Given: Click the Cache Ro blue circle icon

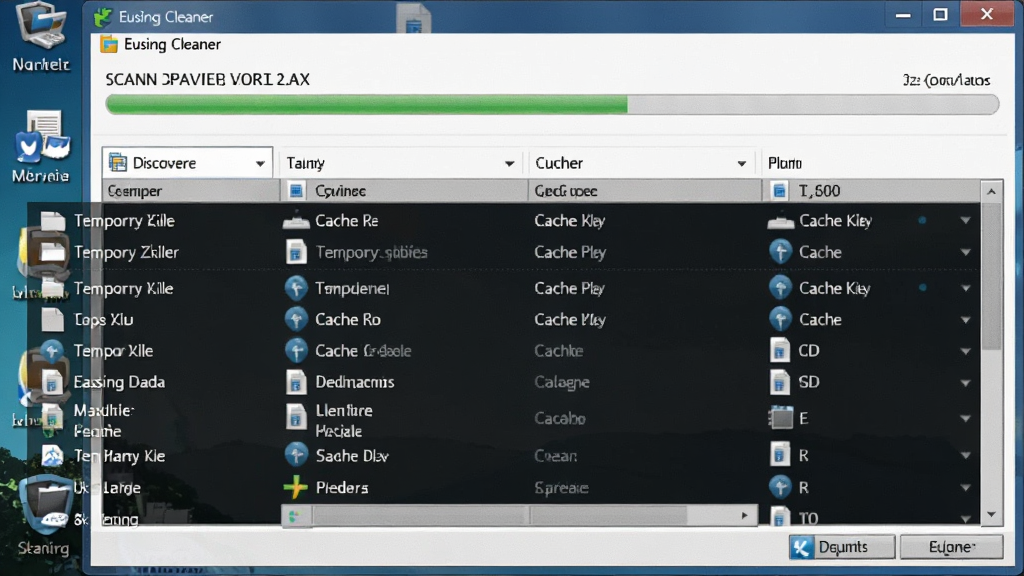Looking at the screenshot, I should pos(296,319).
